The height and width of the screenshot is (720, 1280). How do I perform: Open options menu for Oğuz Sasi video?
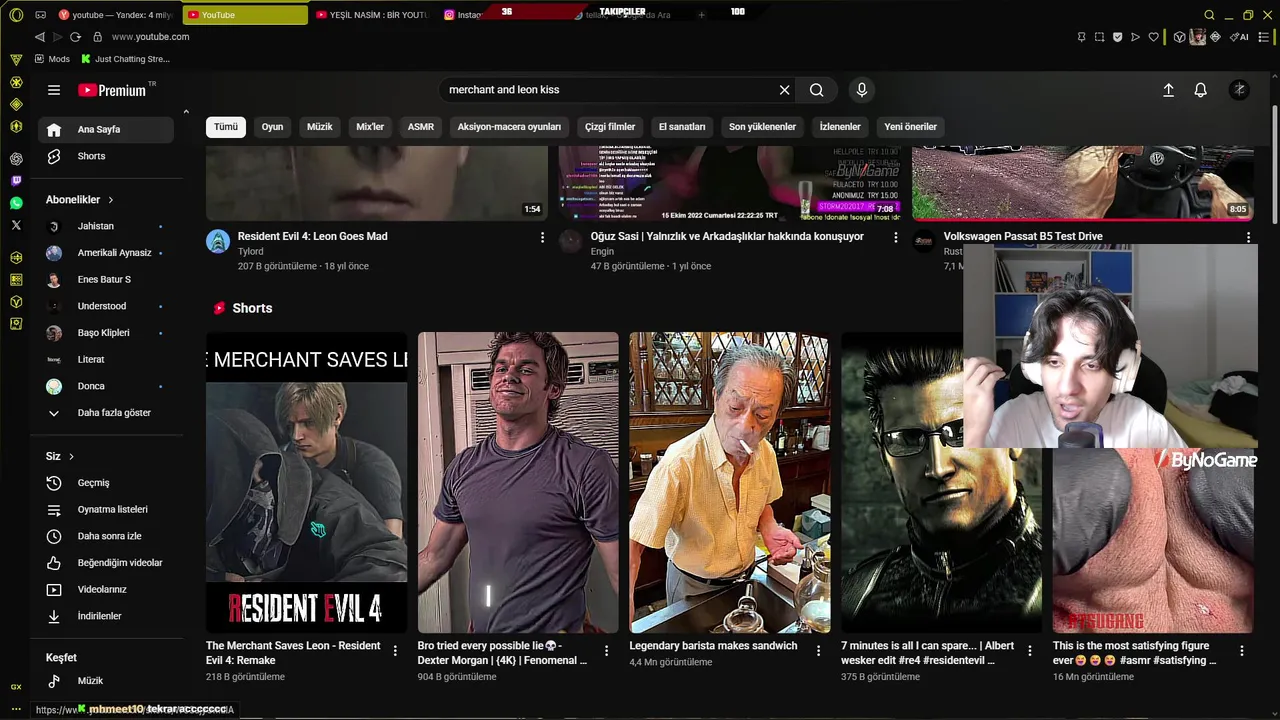pyautogui.click(x=895, y=238)
